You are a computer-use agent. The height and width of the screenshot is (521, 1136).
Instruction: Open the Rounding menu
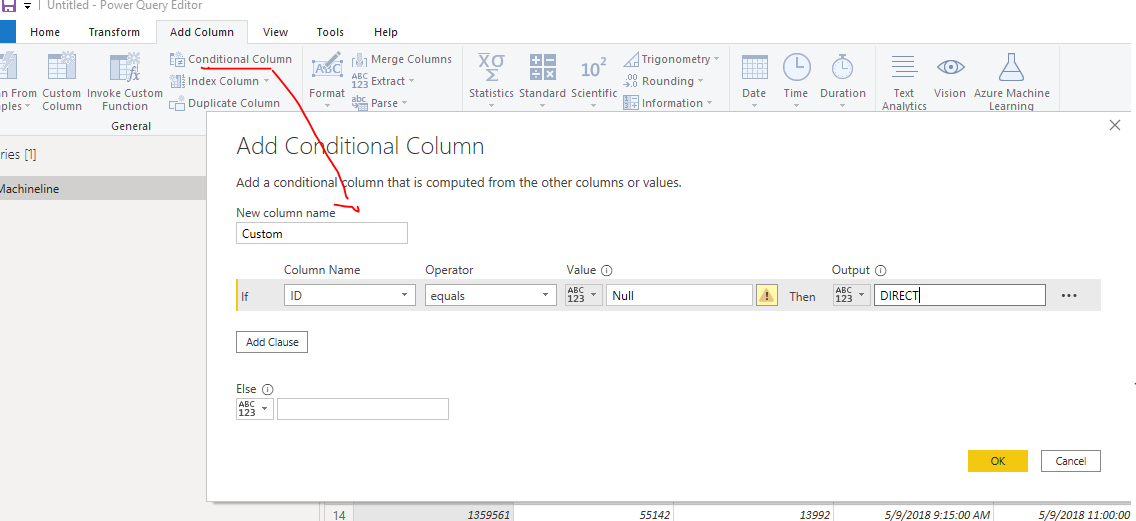pyautogui.click(x=664, y=81)
